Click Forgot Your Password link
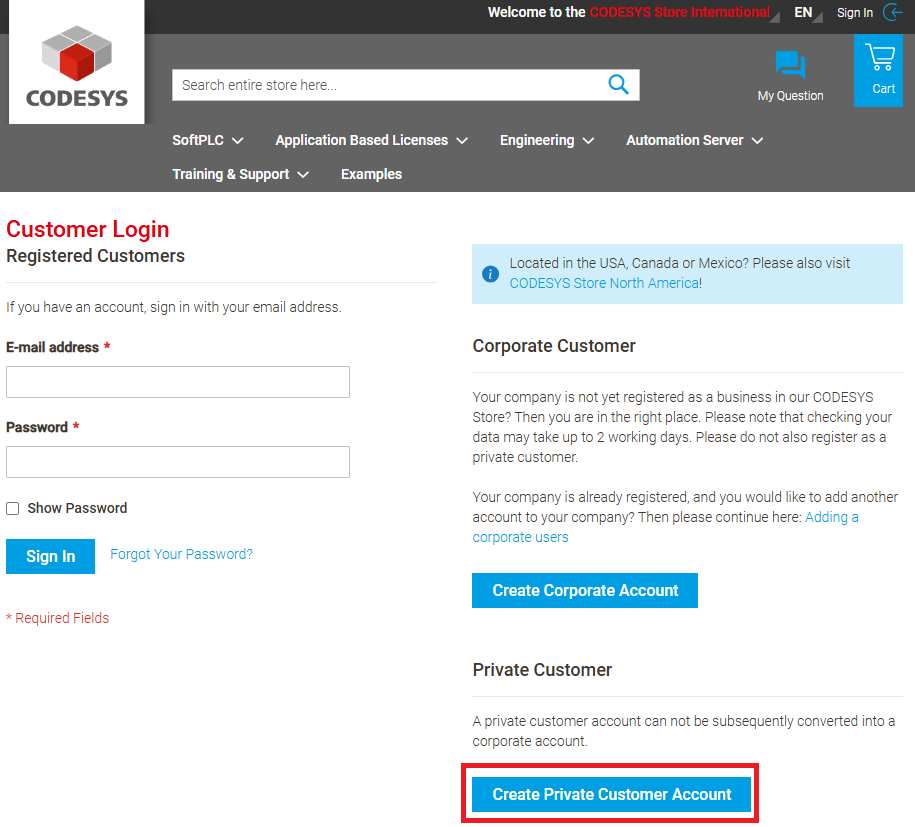Image resolution: width=915 pixels, height=827 pixels. pyautogui.click(x=181, y=554)
